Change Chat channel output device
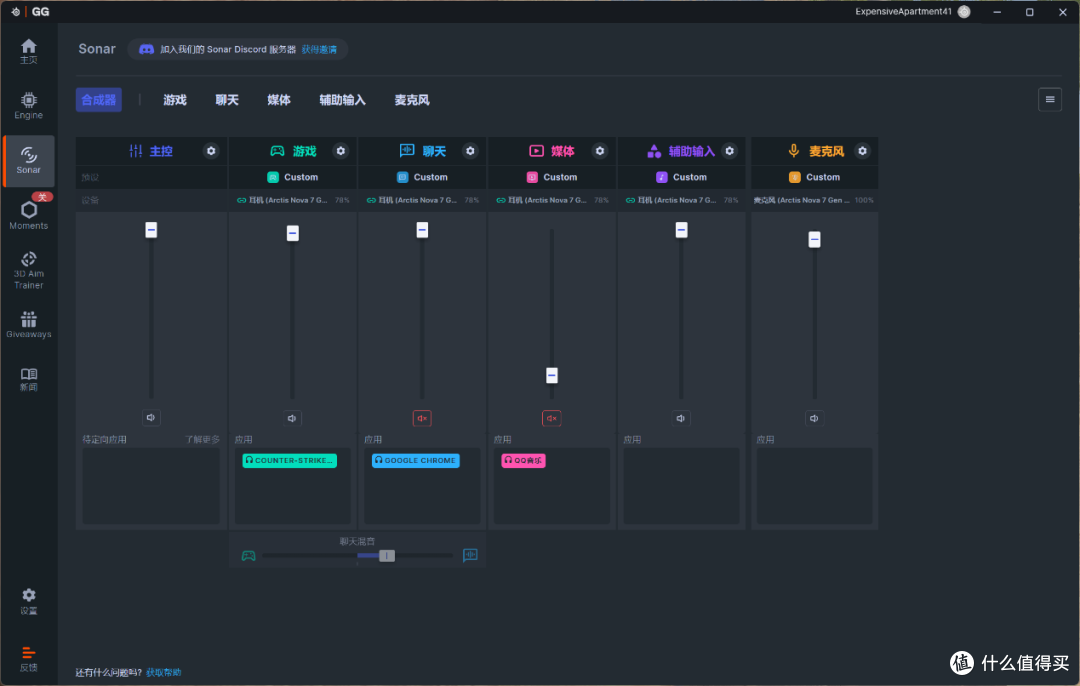This screenshot has width=1080, height=686. [422, 200]
